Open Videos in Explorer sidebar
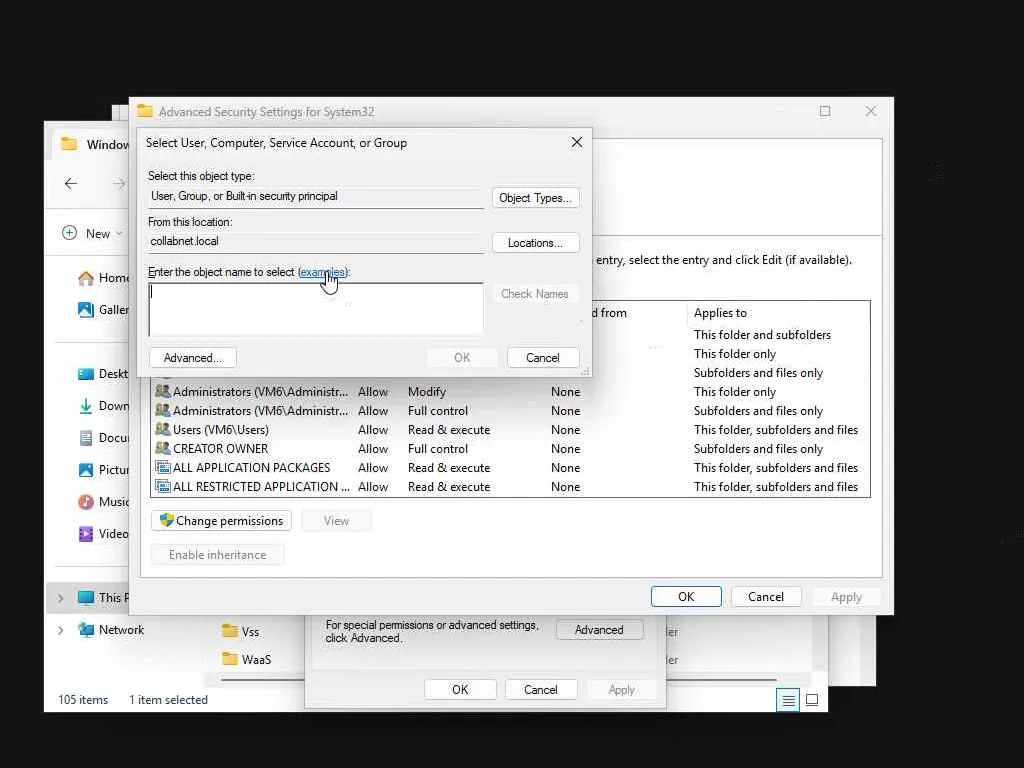 pos(104,534)
